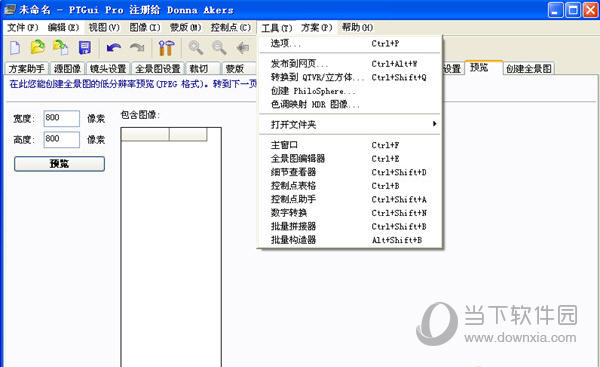
Task: Click the first column header in 包含图像 list
Action: click(145, 134)
